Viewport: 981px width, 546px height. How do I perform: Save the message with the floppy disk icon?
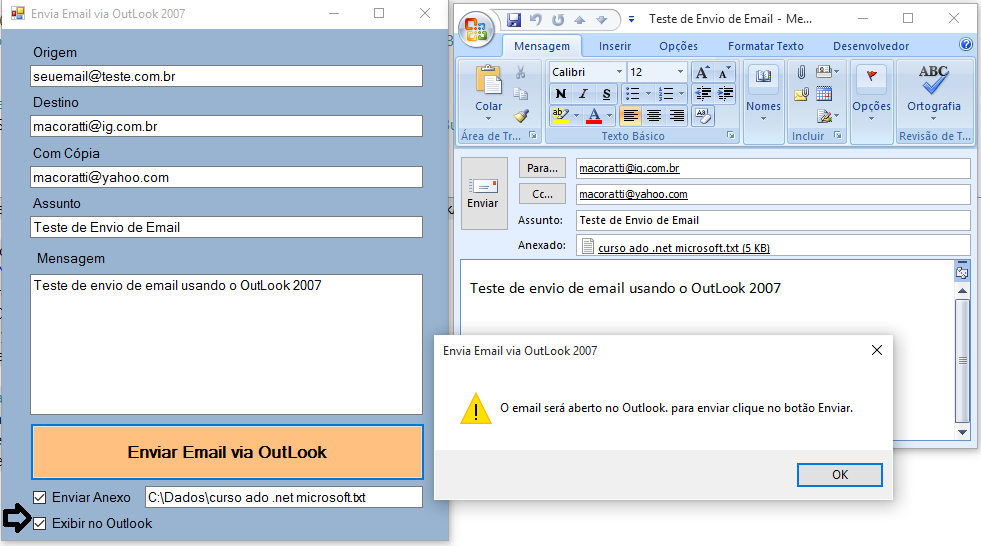514,19
